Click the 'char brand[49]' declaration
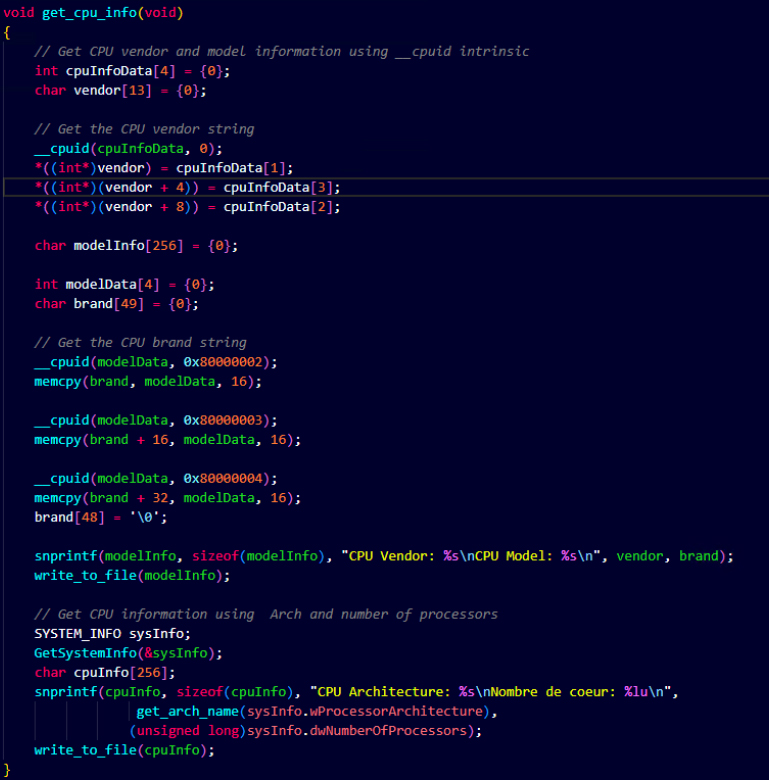The height and width of the screenshot is (780, 769). click(x=116, y=304)
